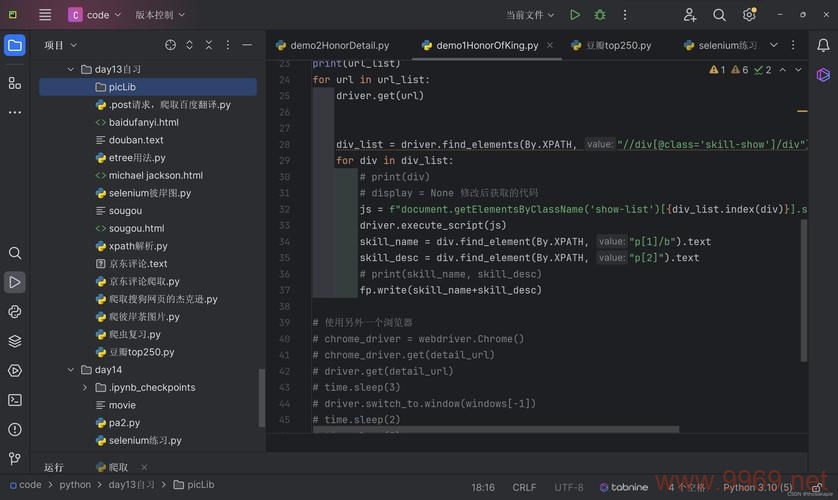This screenshot has width=838, height=500.
Task: Debug the current file
Action: tap(600, 15)
